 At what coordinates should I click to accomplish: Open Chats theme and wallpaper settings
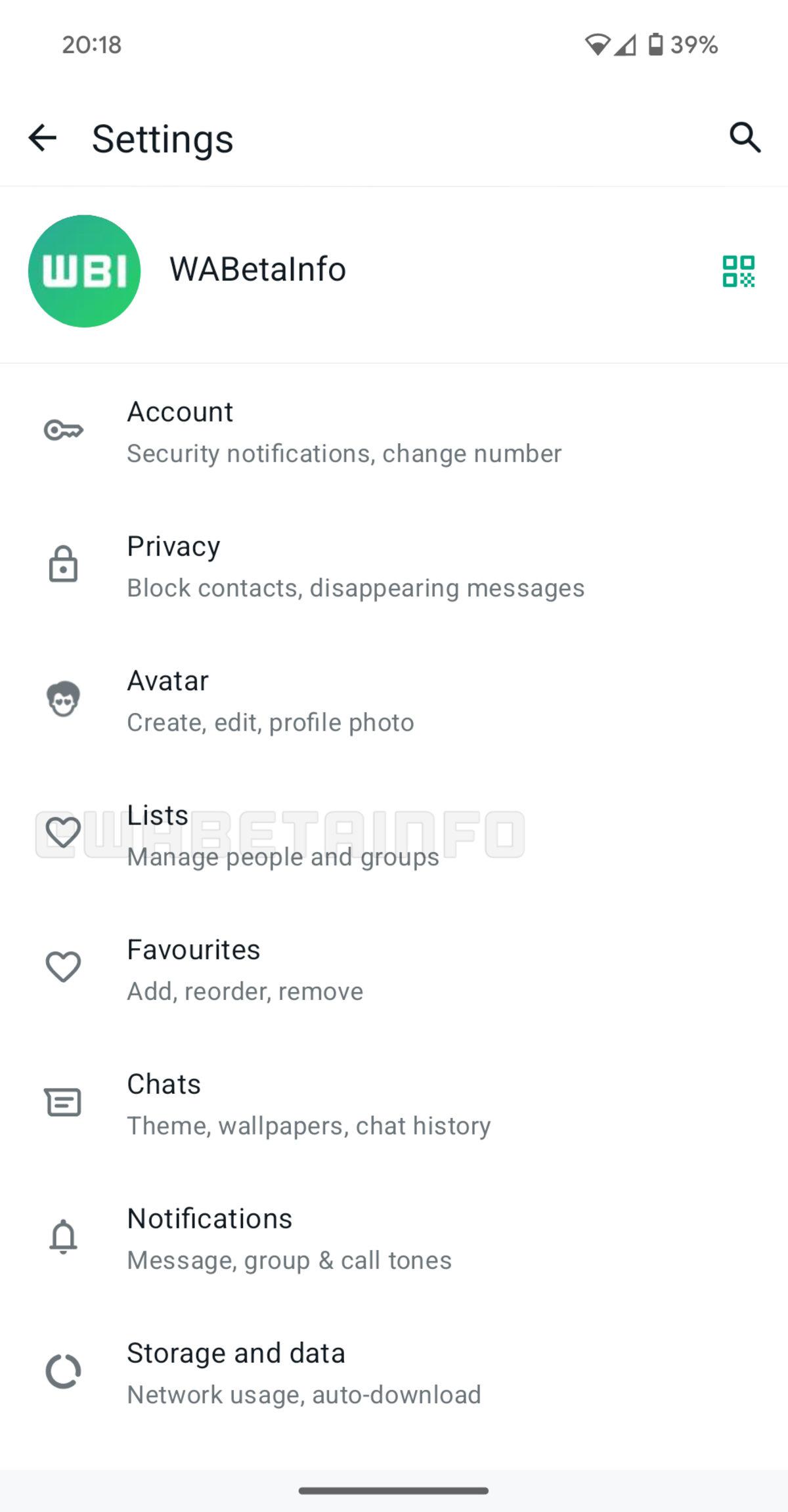click(x=308, y=1104)
